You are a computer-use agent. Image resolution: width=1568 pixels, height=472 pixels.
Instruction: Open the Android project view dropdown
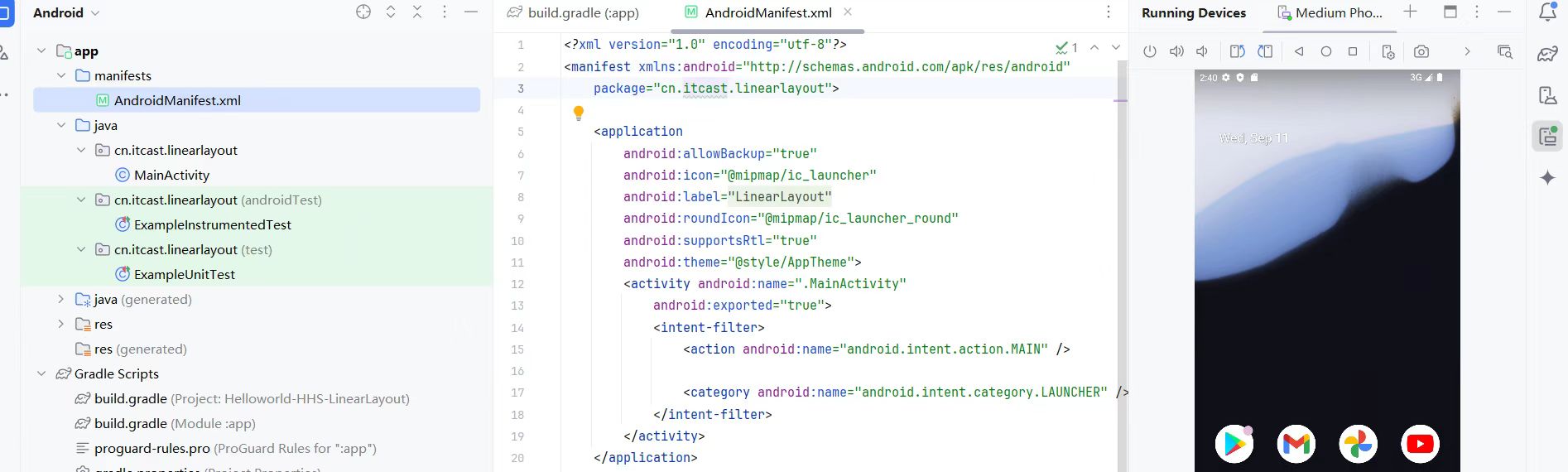(66, 12)
